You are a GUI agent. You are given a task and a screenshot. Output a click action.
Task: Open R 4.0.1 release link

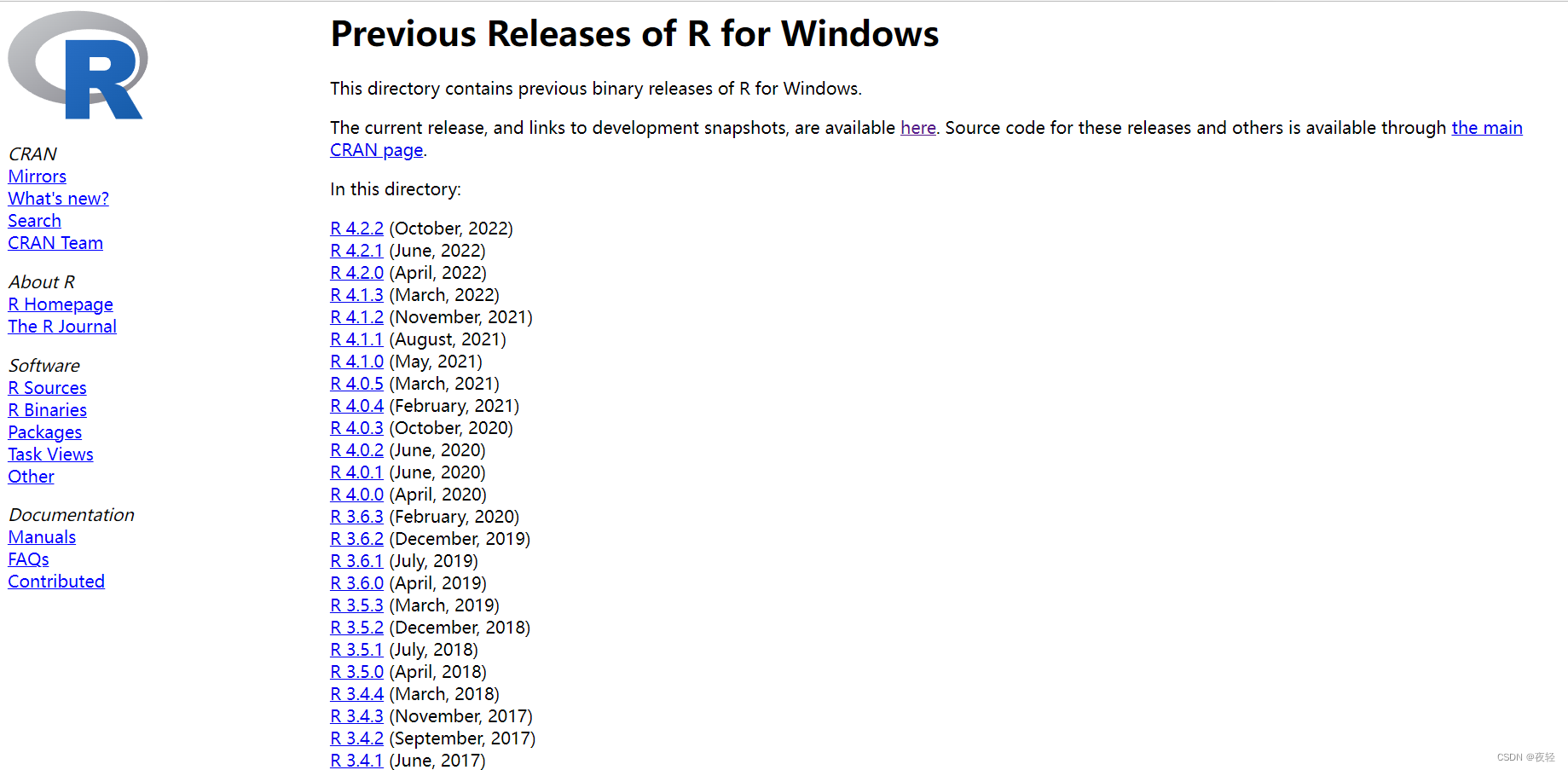(357, 472)
